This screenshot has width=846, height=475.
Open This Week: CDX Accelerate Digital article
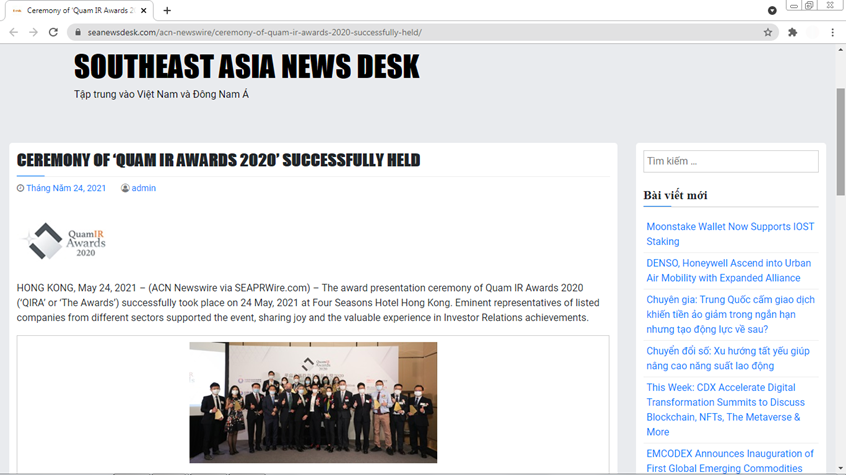pyautogui.click(x=726, y=410)
